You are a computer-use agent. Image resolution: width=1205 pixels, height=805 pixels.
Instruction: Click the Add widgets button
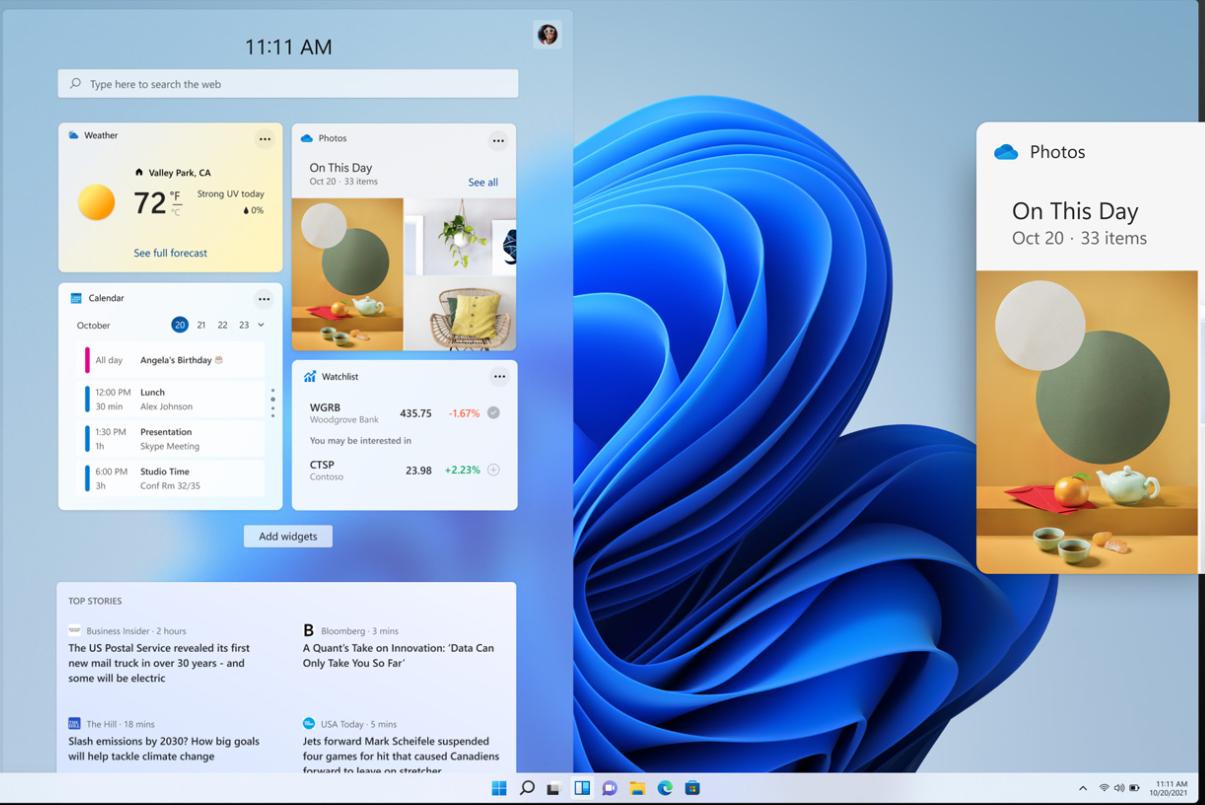288,536
